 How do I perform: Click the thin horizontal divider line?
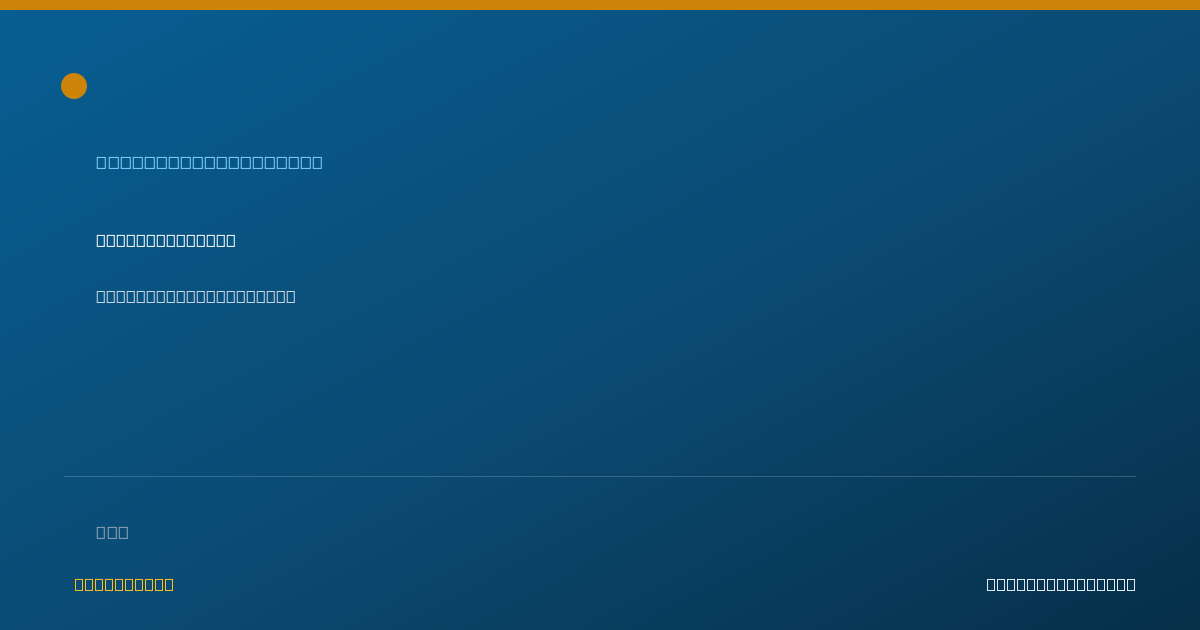pyautogui.click(x=600, y=476)
